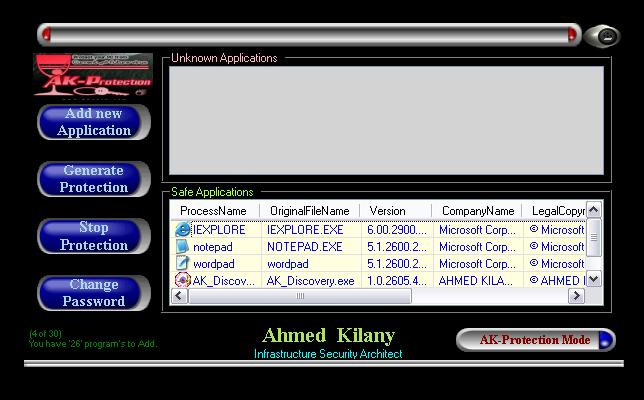The height and width of the screenshot is (400, 644).
Task: Open the Change Password dialog
Action: coord(94,293)
